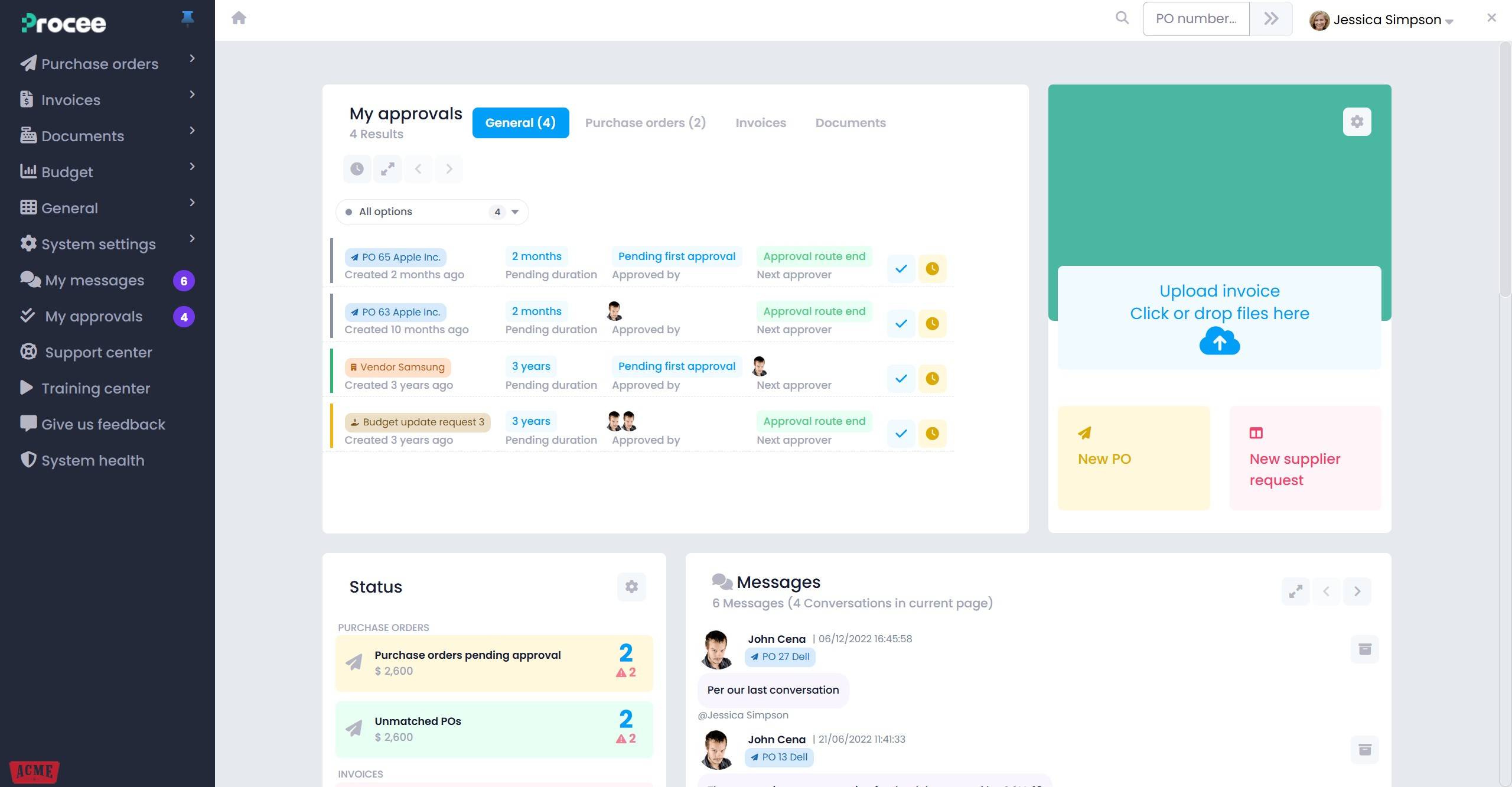Open the All options filter dropdown

click(432, 212)
